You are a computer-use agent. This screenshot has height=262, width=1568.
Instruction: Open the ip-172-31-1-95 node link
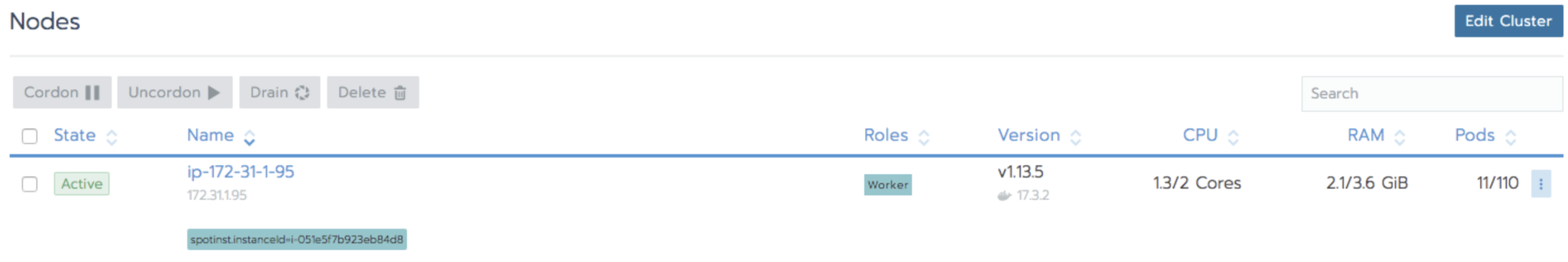tap(240, 172)
